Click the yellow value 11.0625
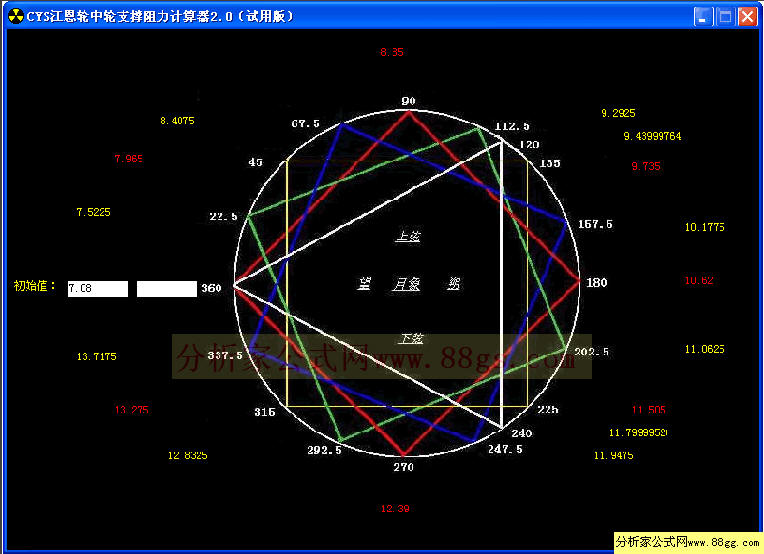 pos(705,349)
